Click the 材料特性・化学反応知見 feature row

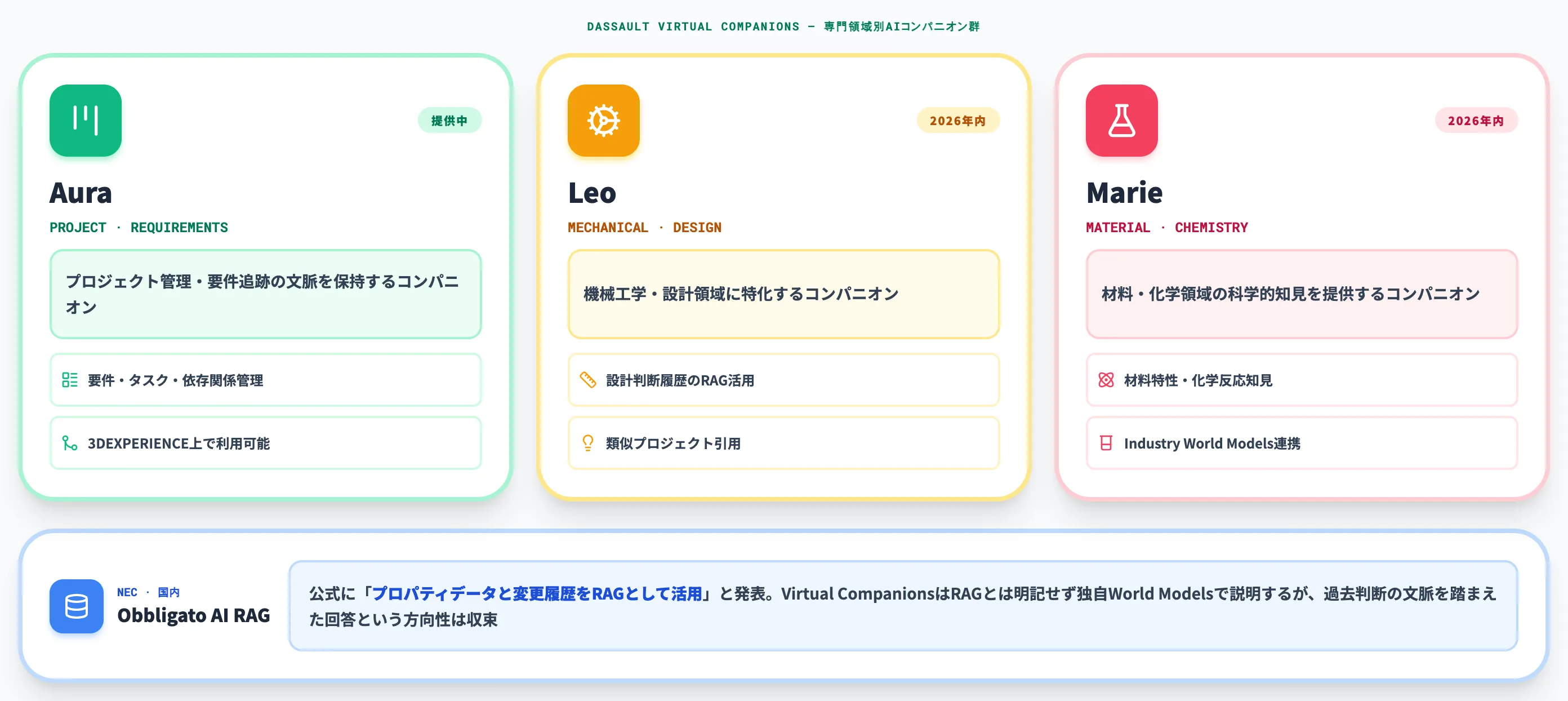click(1302, 379)
